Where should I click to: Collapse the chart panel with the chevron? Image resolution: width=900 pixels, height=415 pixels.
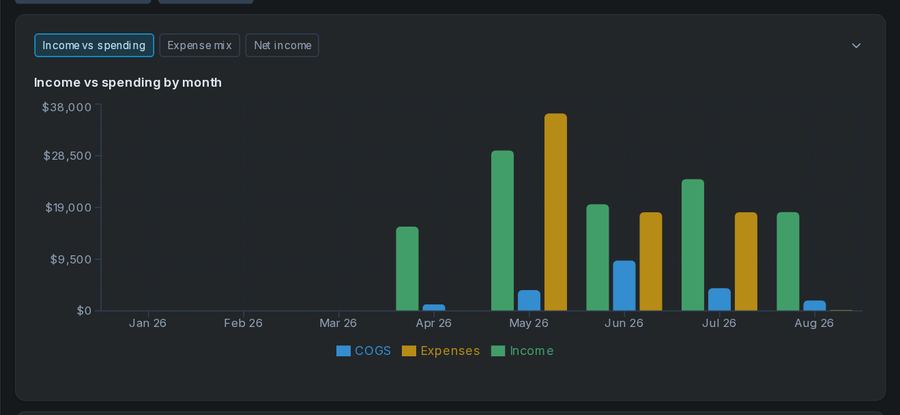click(x=856, y=45)
